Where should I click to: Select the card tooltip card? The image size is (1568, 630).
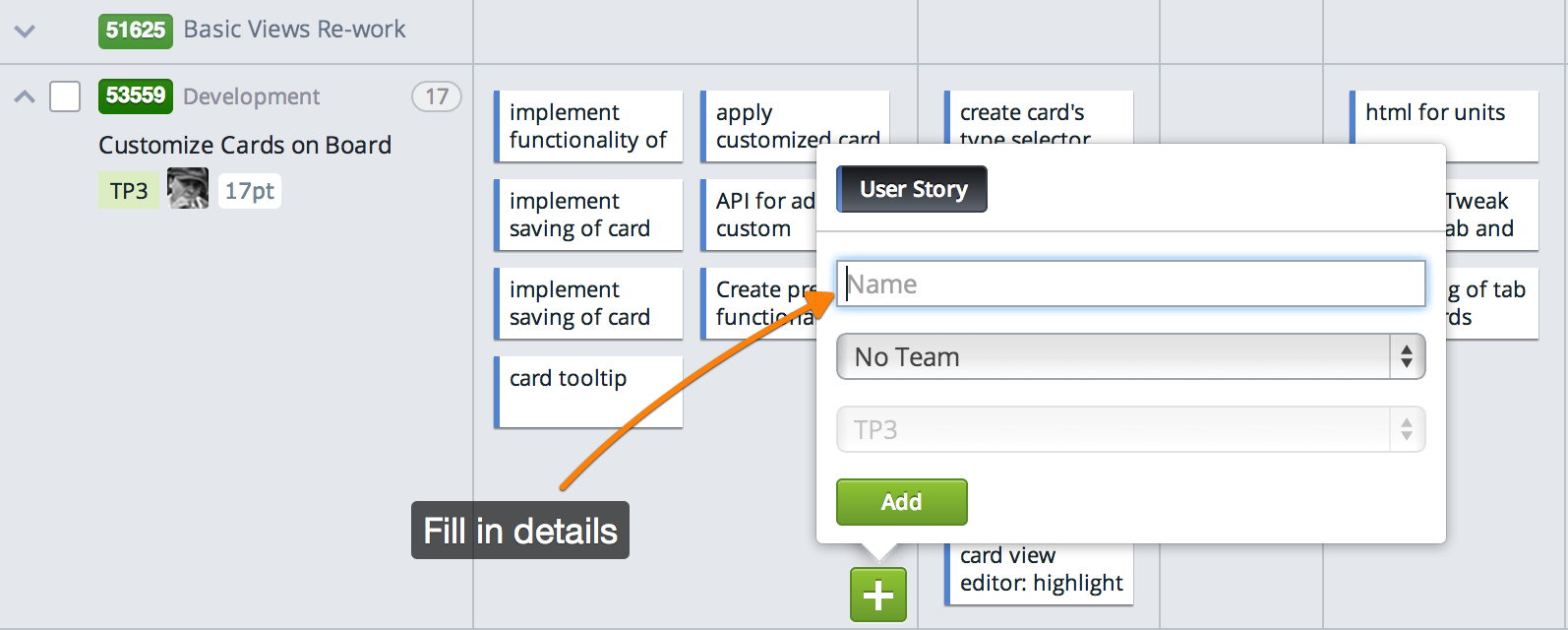coord(587,392)
